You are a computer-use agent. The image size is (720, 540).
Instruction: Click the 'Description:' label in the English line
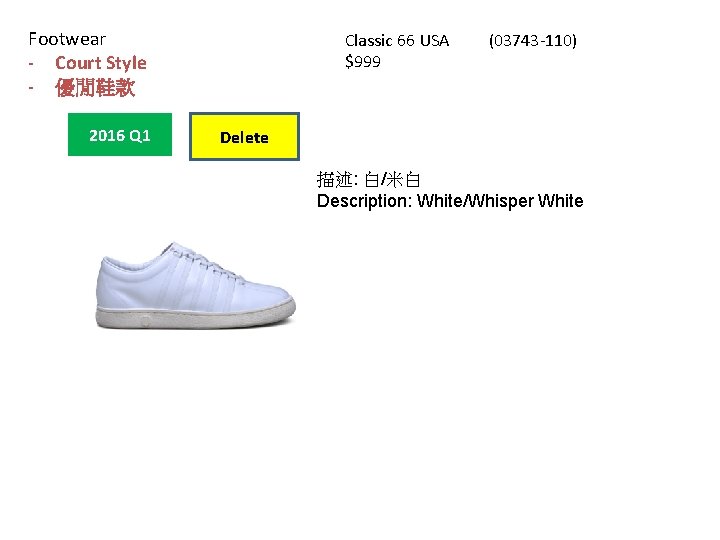click(x=365, y=201)
